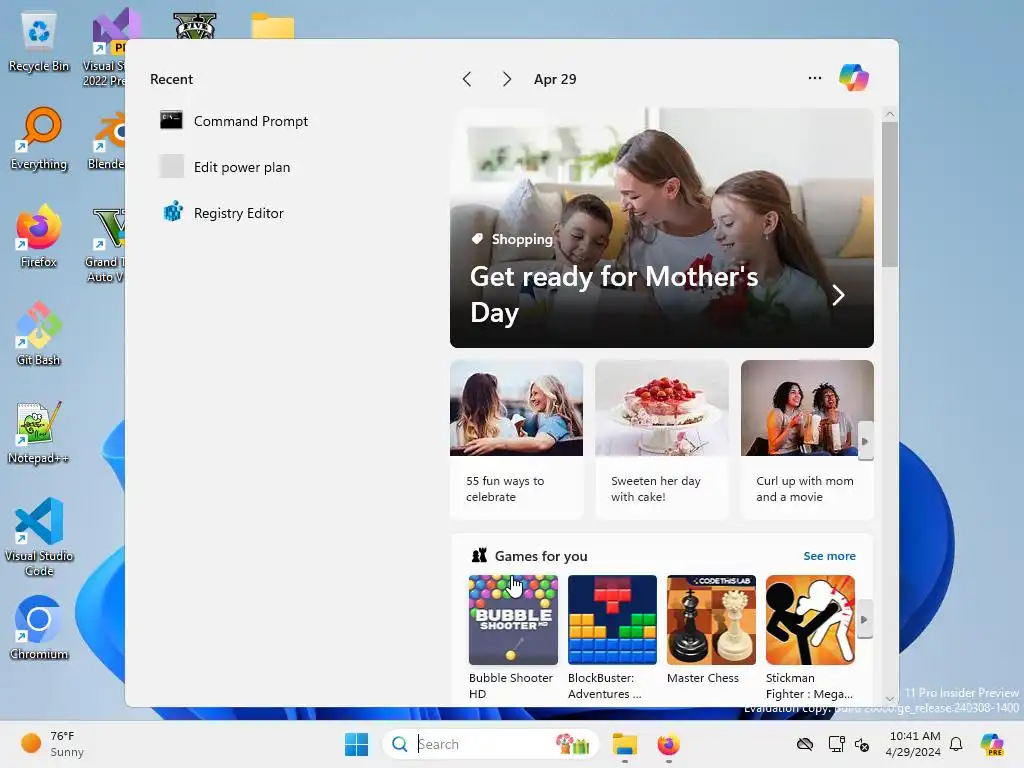Open Copilot Preview in taskbar corner
This screenshot has height=768, width=1024.
[992, 744]
